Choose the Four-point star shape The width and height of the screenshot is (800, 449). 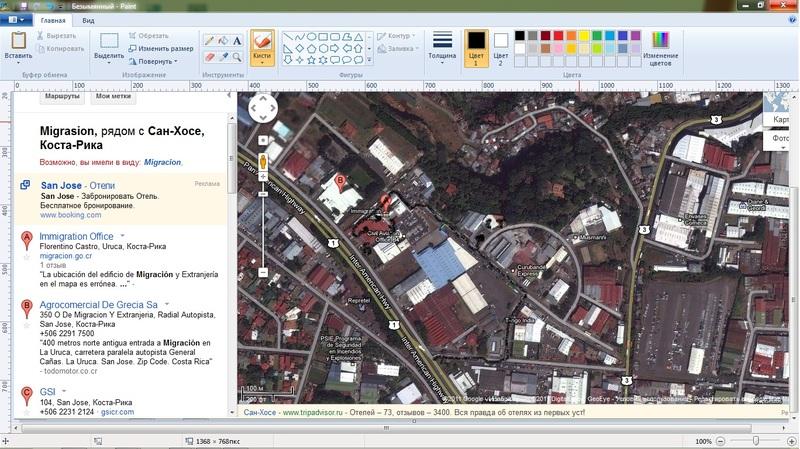tap(299, 60)
